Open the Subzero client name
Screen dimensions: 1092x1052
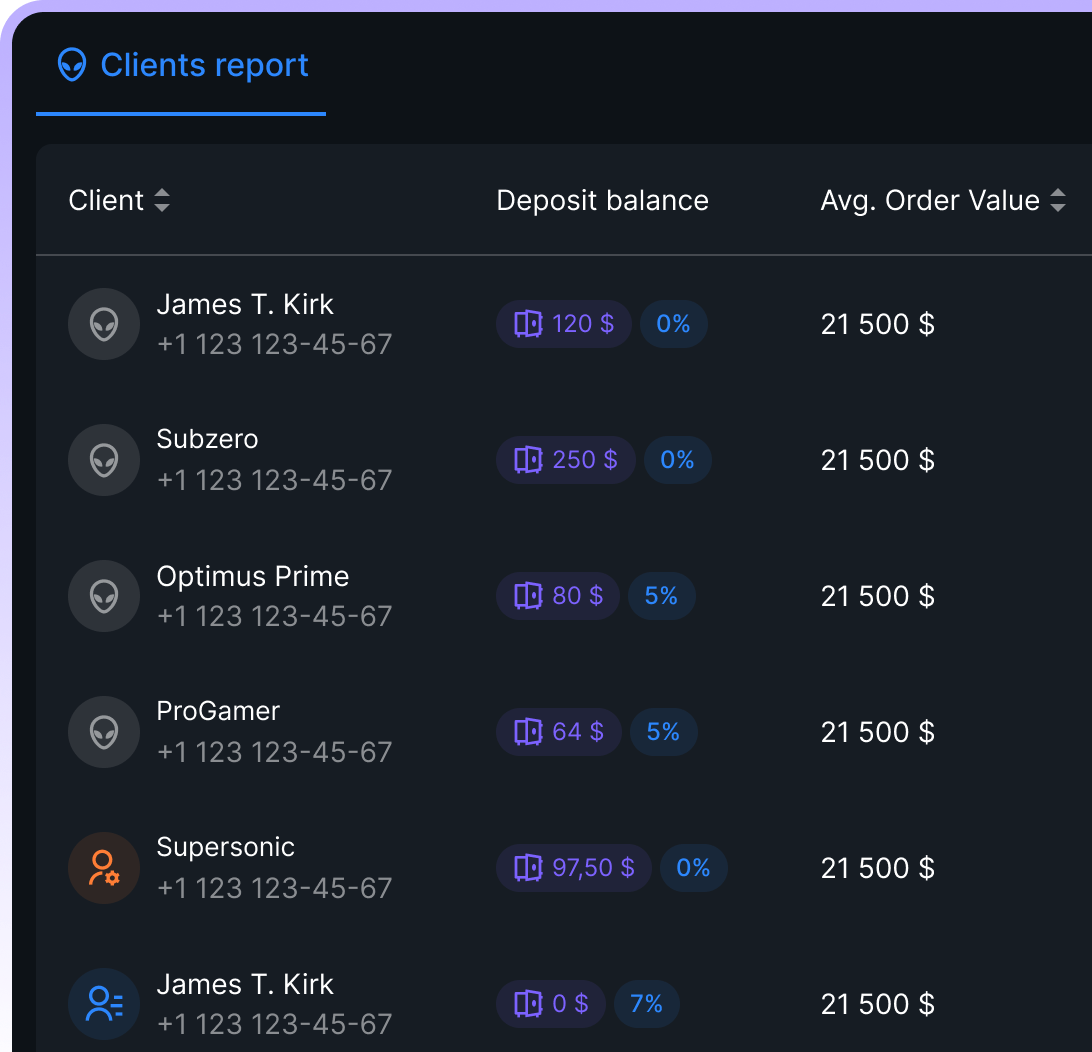(207, 439)
